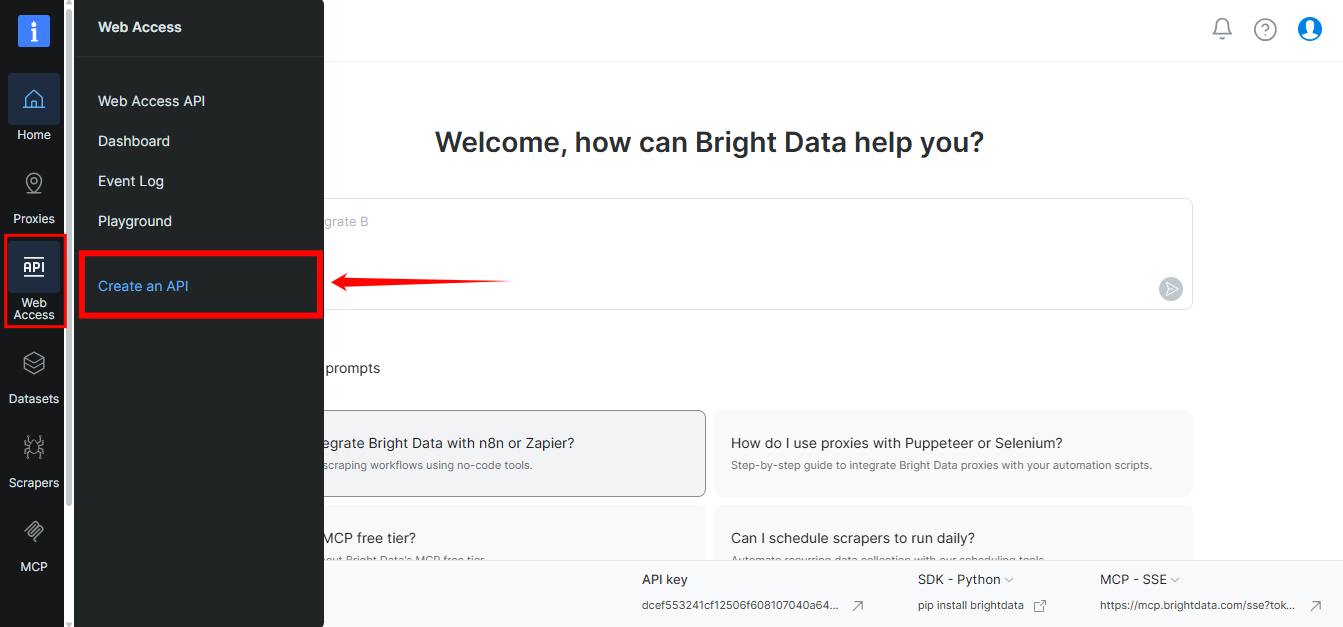The width and height of the screenshot is (1343, 627).
Task: Click the blue user avatar
Action: 1310,29
